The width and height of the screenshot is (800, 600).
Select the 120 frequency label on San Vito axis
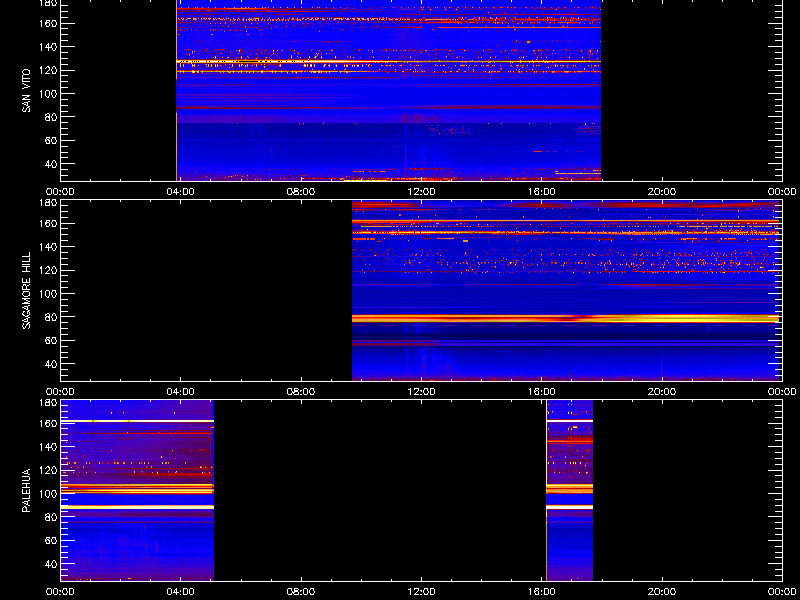click(46, 70)
